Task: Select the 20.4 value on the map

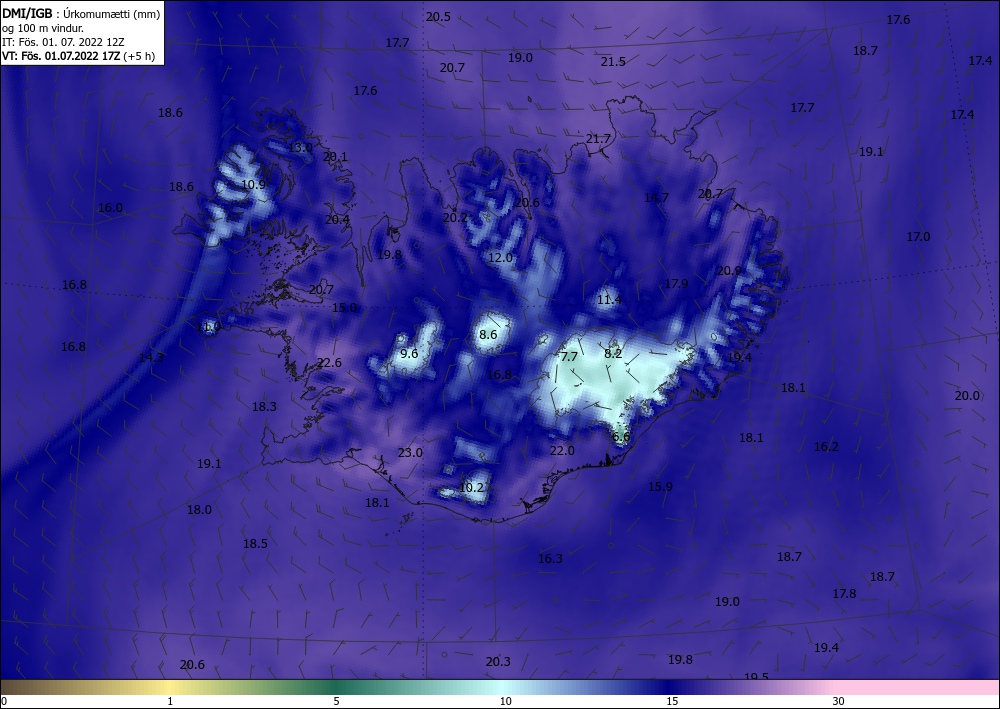Action: pyautogui.click(x=337, y=219)
